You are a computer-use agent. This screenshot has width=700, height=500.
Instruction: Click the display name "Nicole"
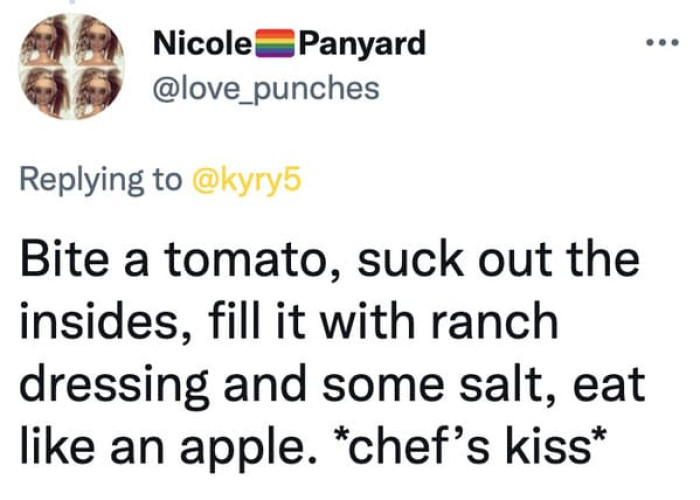point(203,44)
